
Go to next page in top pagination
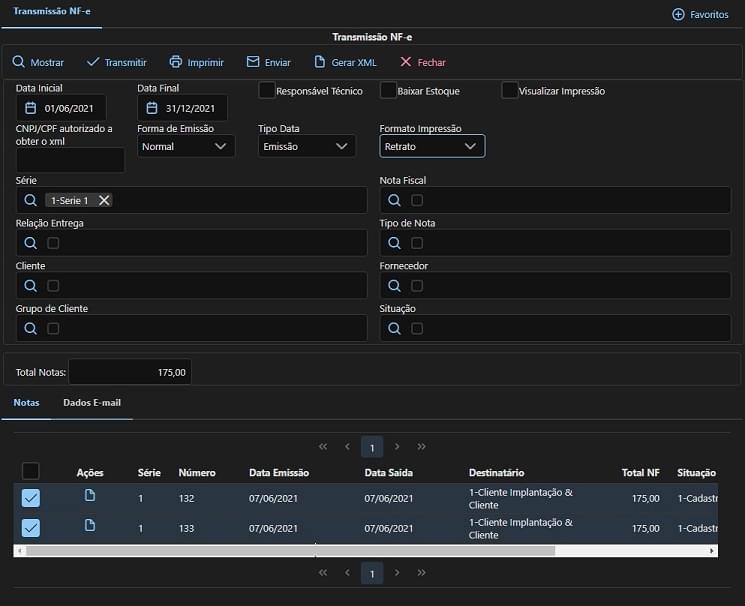point(397,446)
